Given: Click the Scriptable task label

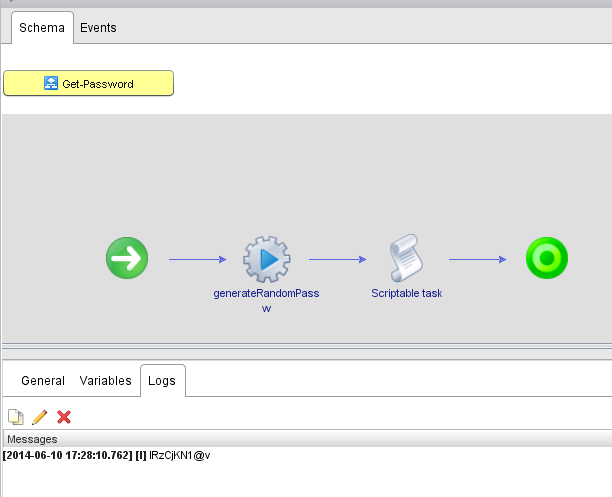Looking at the screenshot, I should point(406,293).
